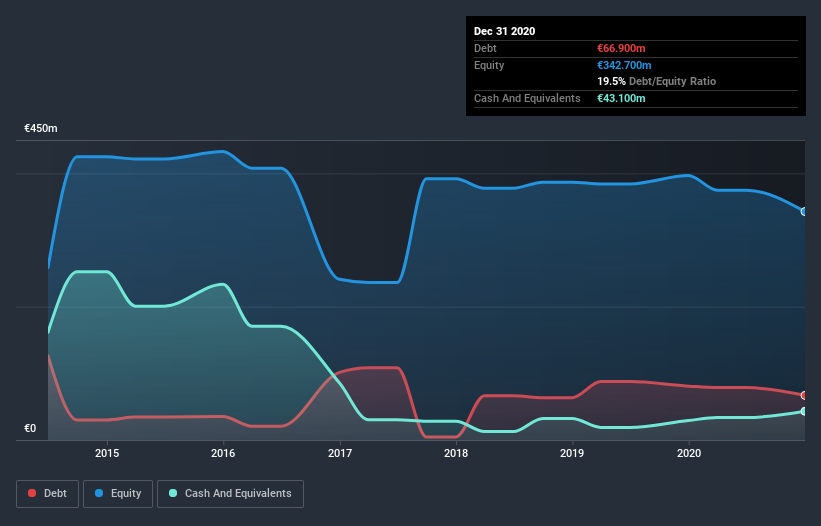
Task: Click the Equity label in tooltip
Action: [489, 65]
